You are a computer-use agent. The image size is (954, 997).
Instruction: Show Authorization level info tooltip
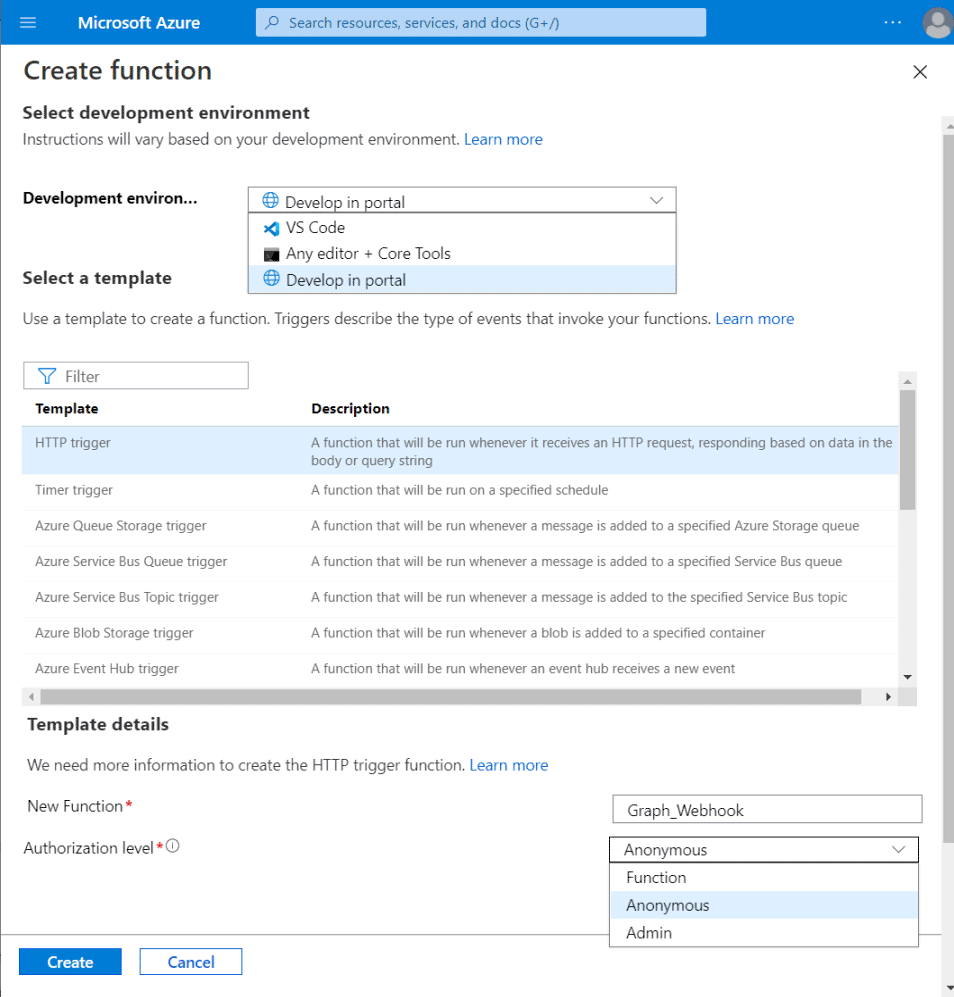pyautogui.click(x=172, y=846)
